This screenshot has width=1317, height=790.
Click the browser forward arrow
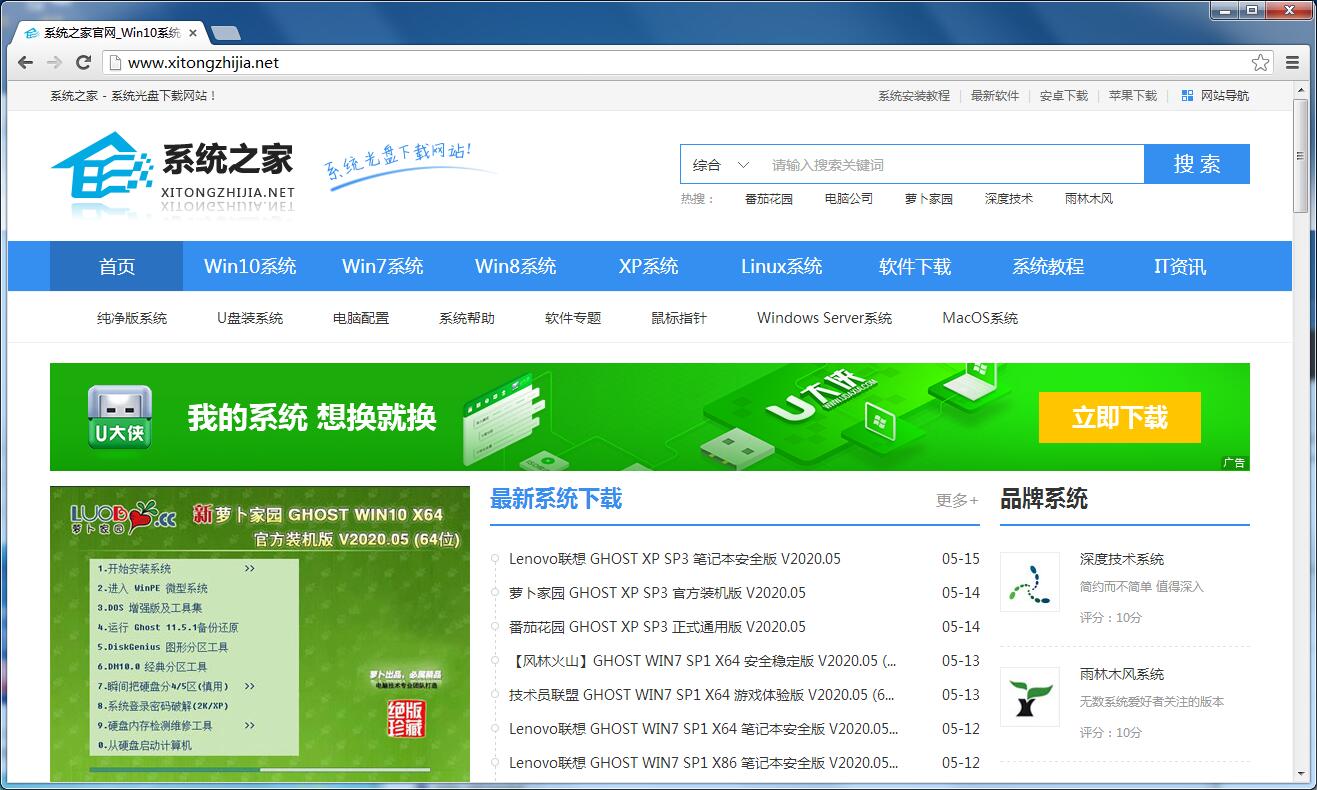[55, 62]
